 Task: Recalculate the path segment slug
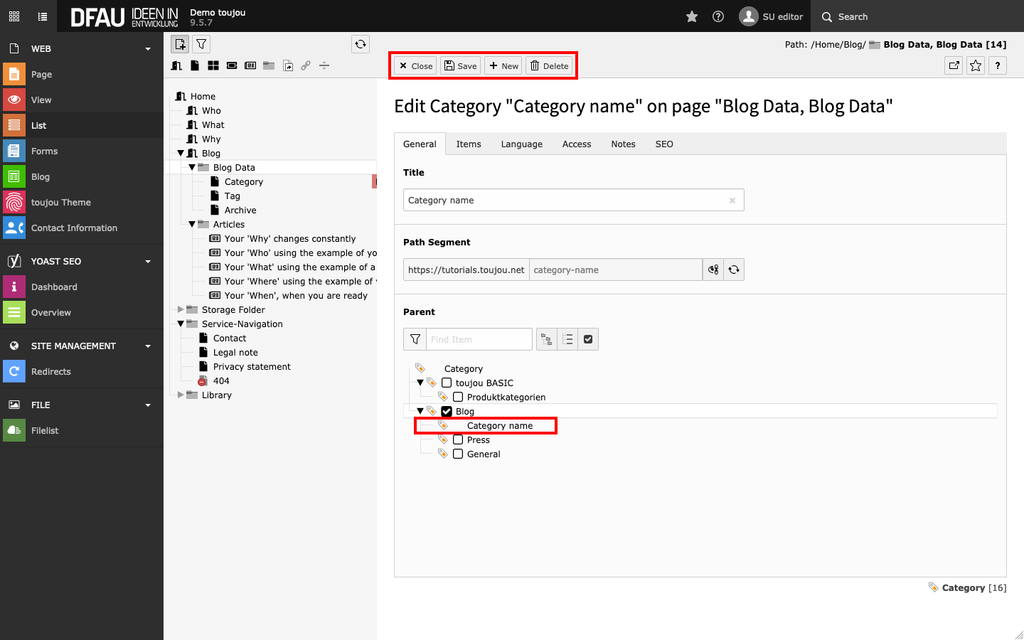click(x=734, y=270)
